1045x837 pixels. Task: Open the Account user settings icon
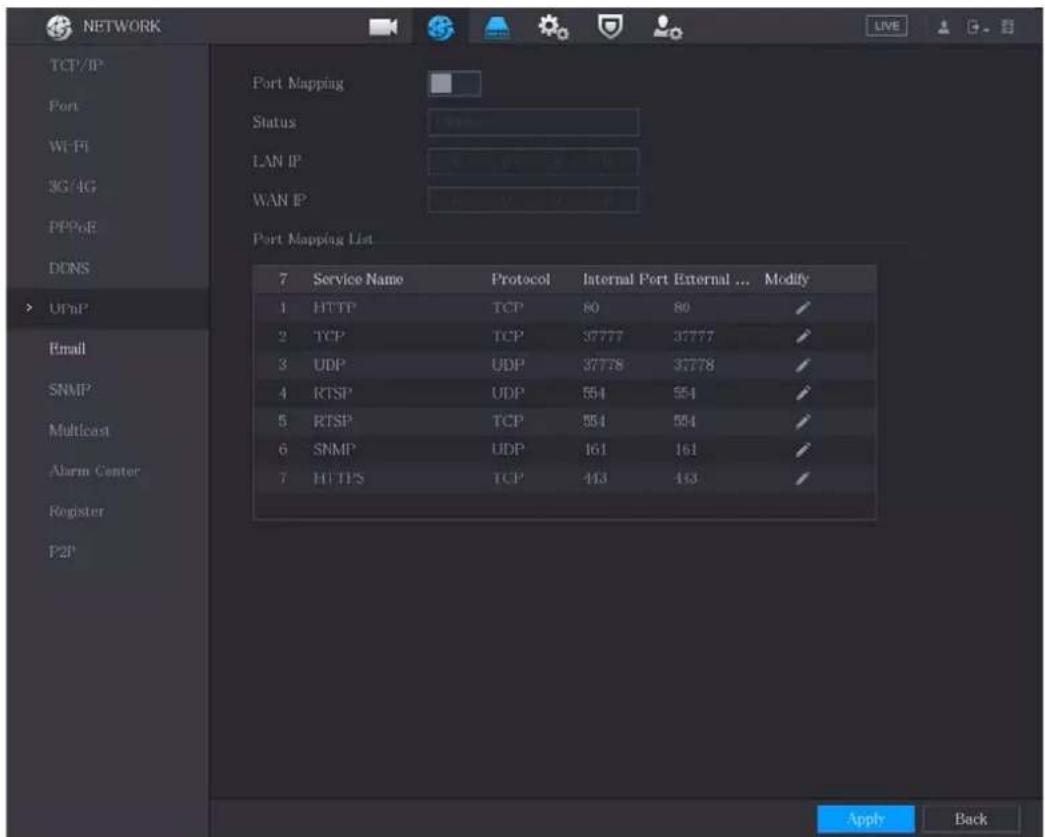click(x=667, y=27)
